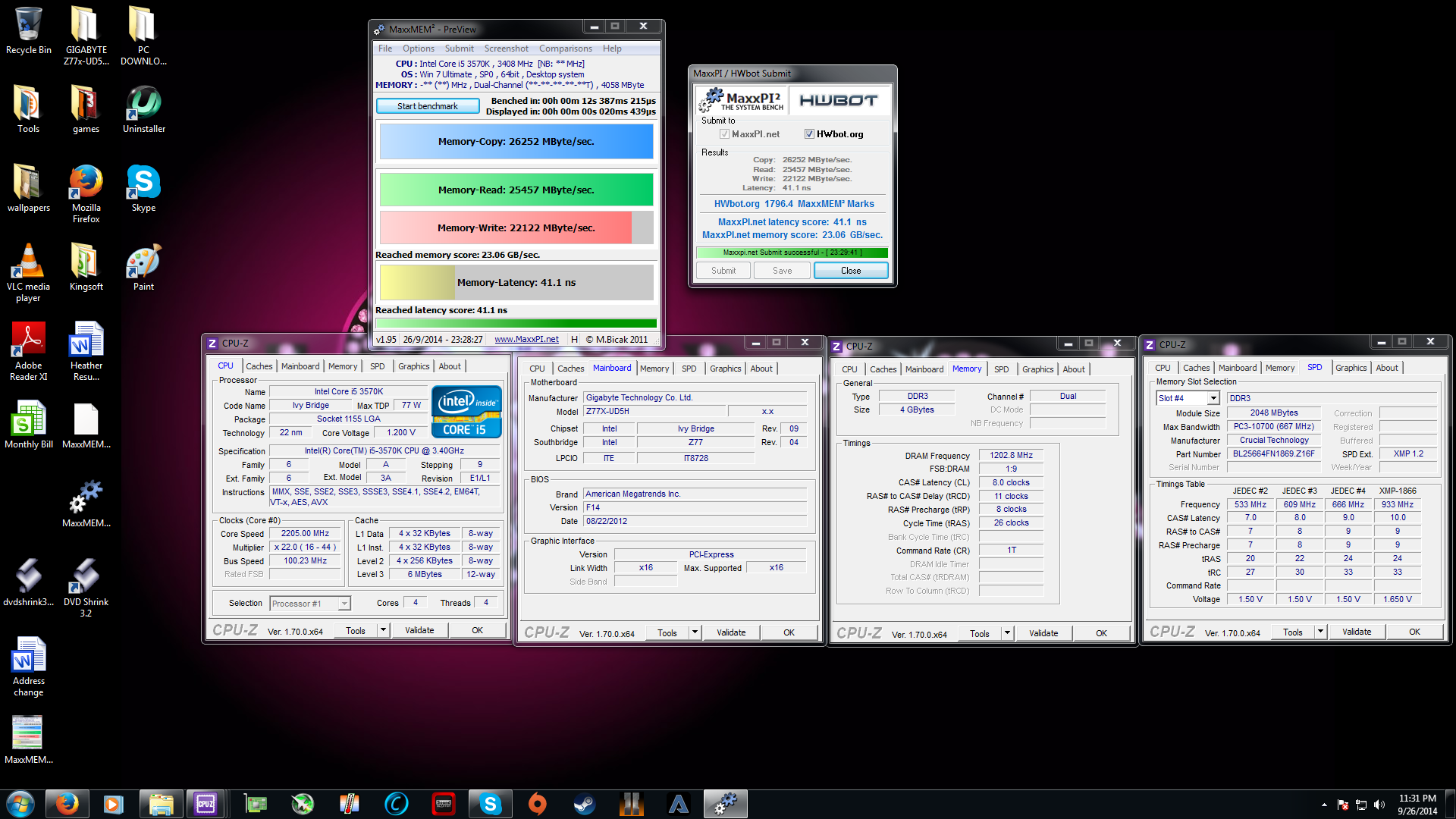Switch to Graphics tab in the CPU-Z Mainboard window
This screenshot has width=1456, height=819.
[725, 369]
